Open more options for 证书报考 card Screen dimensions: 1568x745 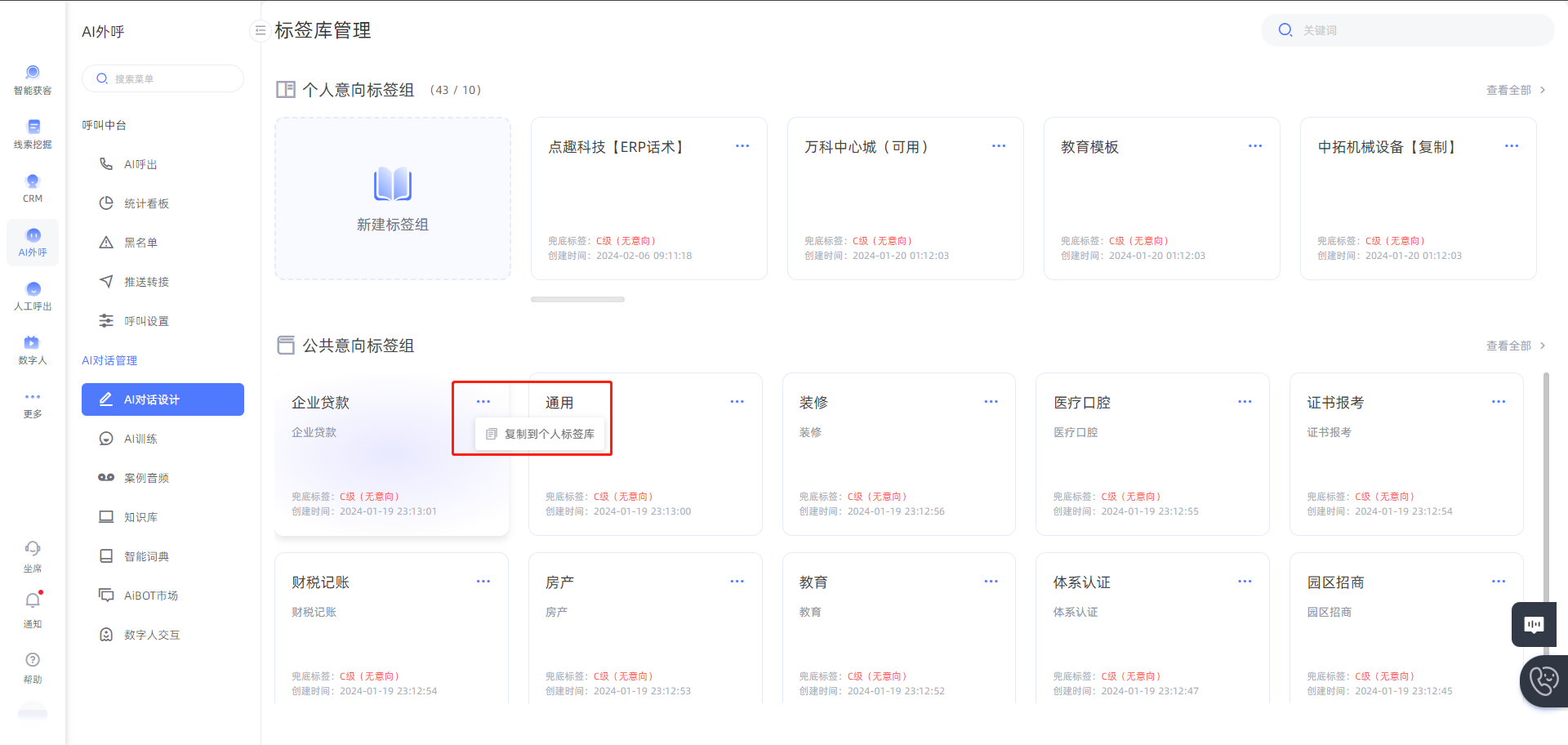tap(1499, 402)
